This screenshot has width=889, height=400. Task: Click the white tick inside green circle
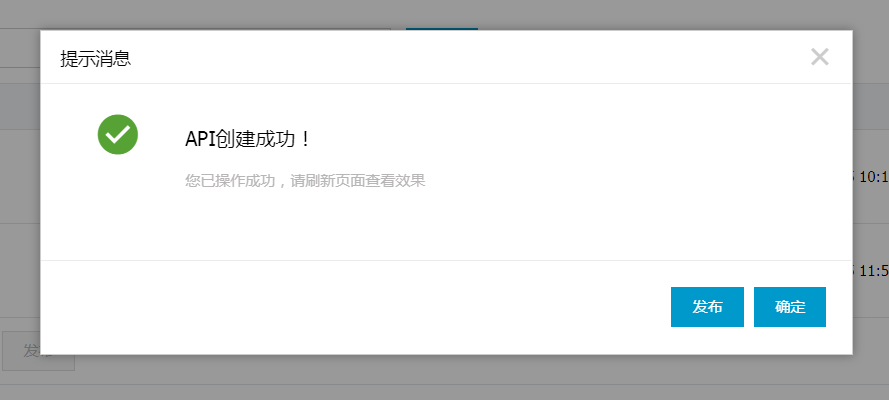(118, 134)
